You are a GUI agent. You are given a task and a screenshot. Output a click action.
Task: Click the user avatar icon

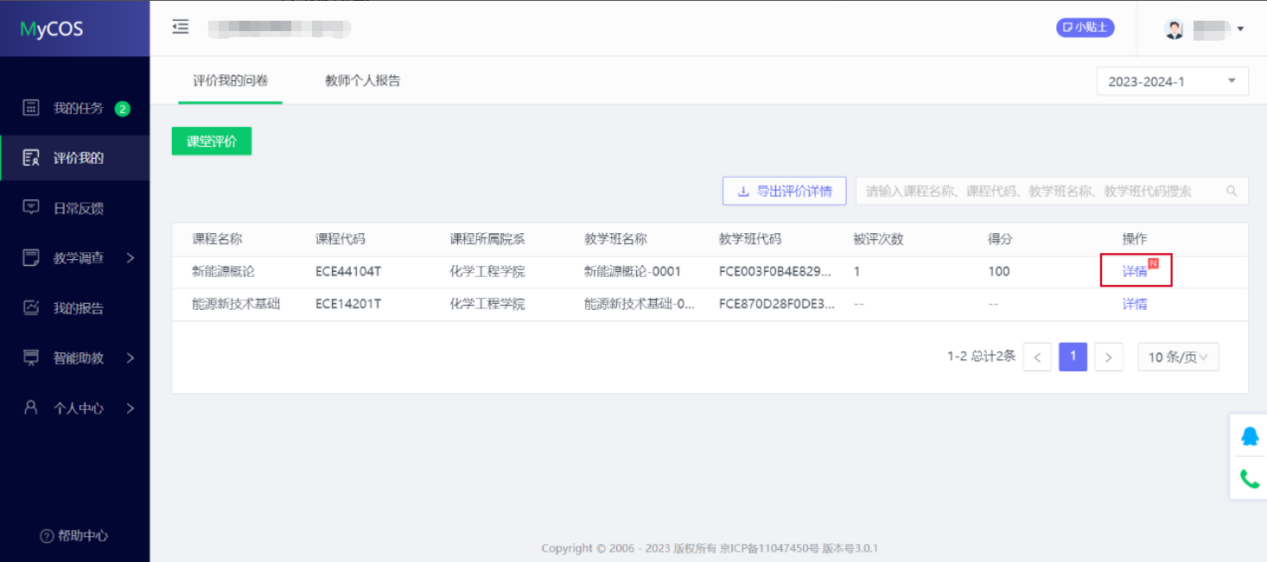pyautogui.click(x=1174, y=29)
